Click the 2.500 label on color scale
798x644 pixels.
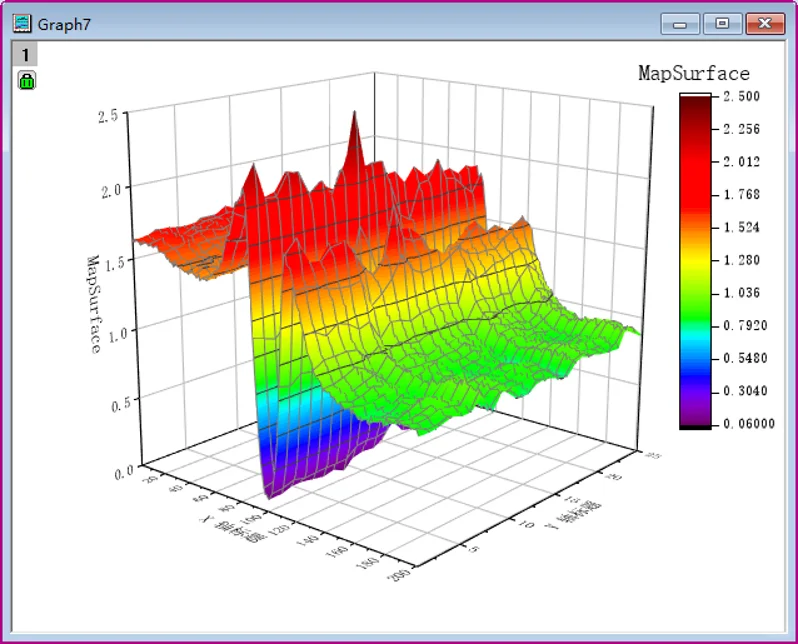click(742, 96)
